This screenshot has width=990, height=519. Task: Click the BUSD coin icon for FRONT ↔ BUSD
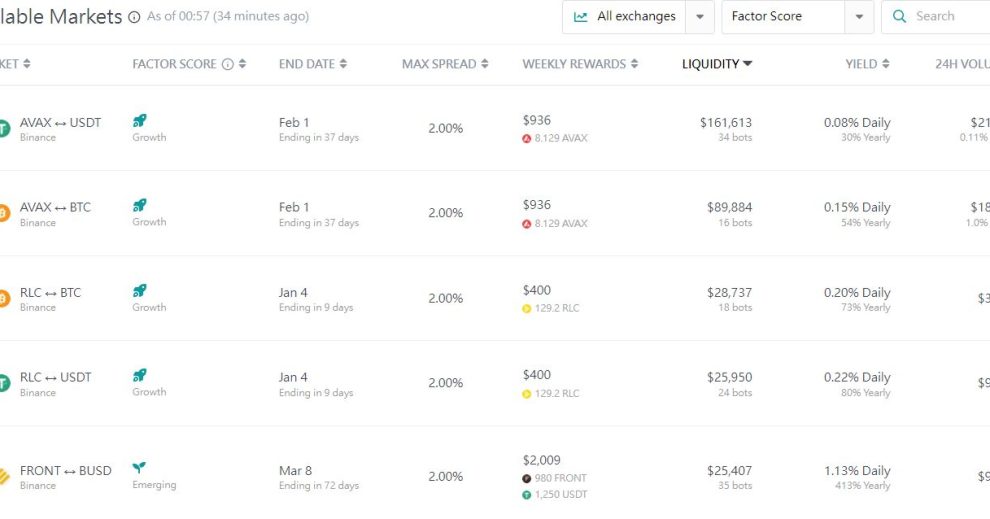point(4,476)
